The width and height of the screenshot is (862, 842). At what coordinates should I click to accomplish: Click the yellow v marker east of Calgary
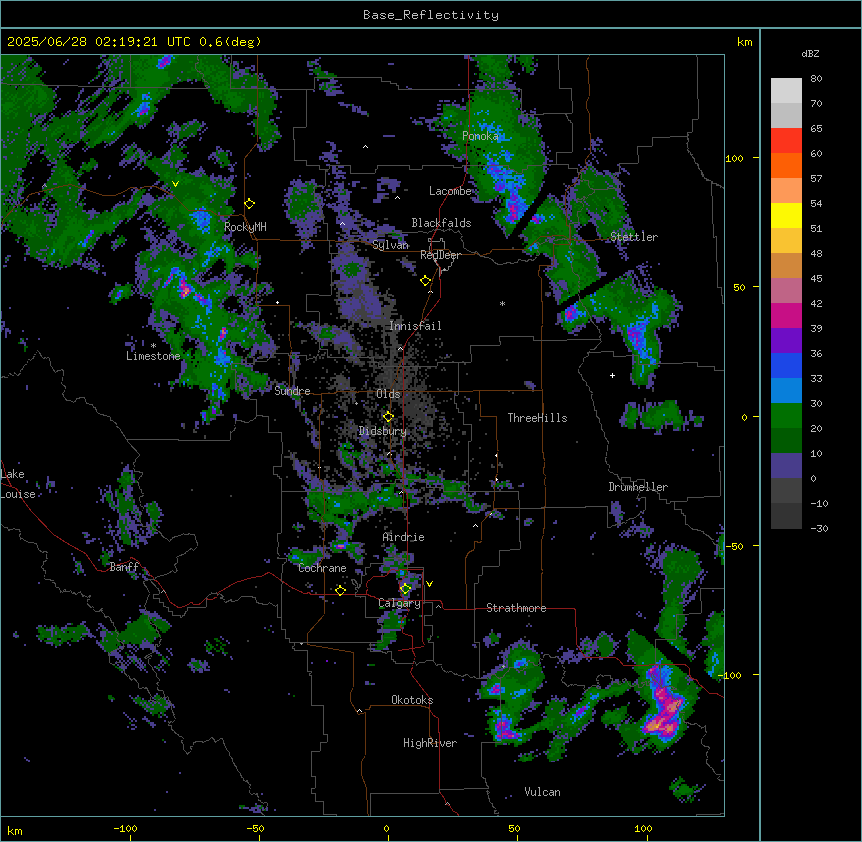tap(429, 584)
